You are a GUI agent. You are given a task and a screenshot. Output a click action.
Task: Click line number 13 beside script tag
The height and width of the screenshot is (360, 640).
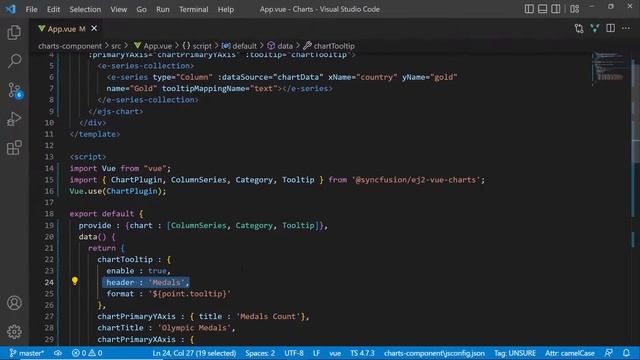(49, 157)
